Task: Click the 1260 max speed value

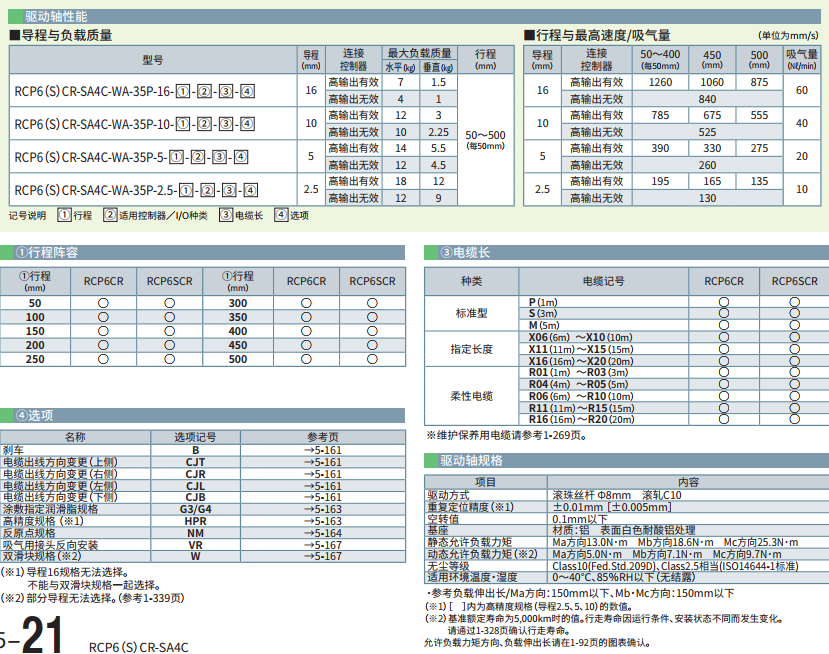Action: pos(661,82)
